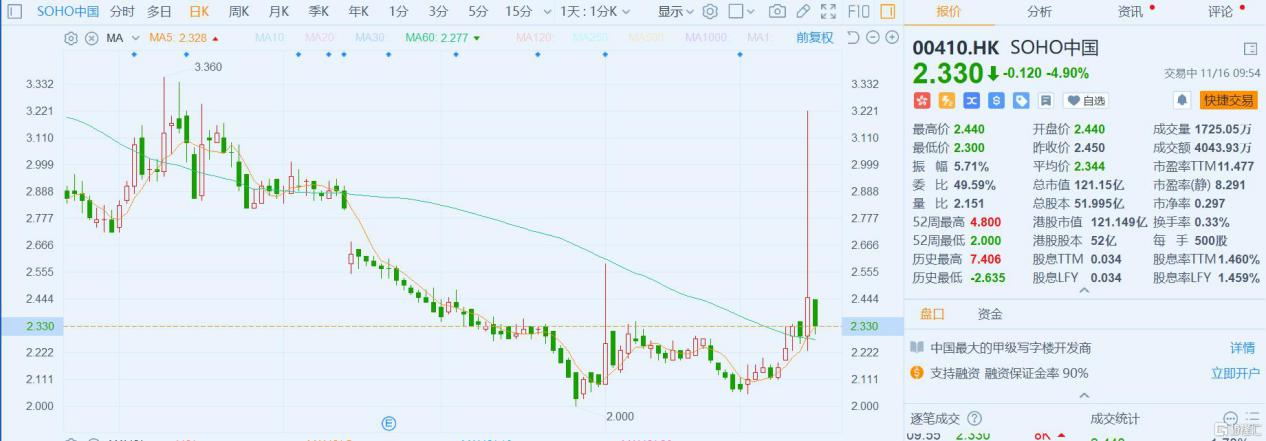
Task: Enter fullscreen chart mode
Action: [828, 12]
